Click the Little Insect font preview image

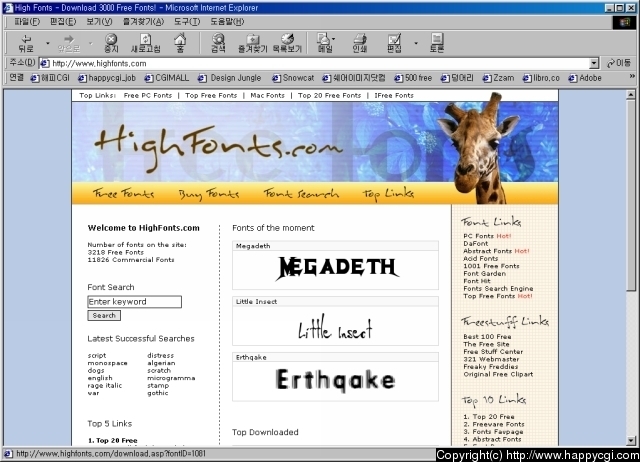pos(335,327)
